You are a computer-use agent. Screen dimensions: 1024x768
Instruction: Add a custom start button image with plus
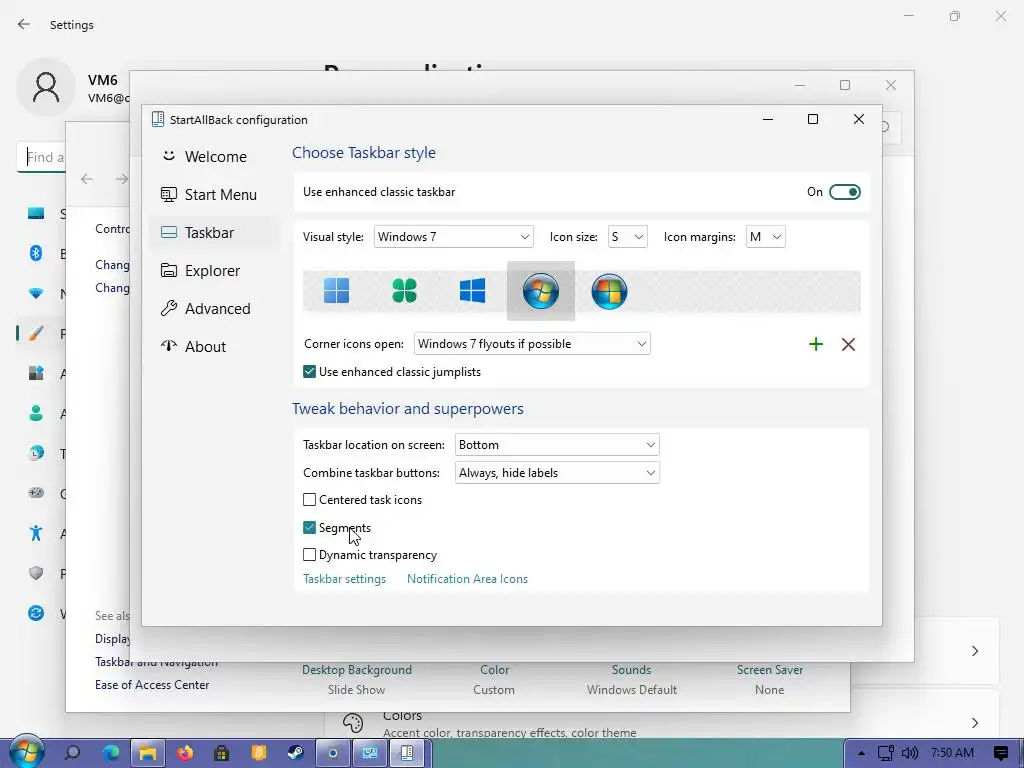click(816, 344)
